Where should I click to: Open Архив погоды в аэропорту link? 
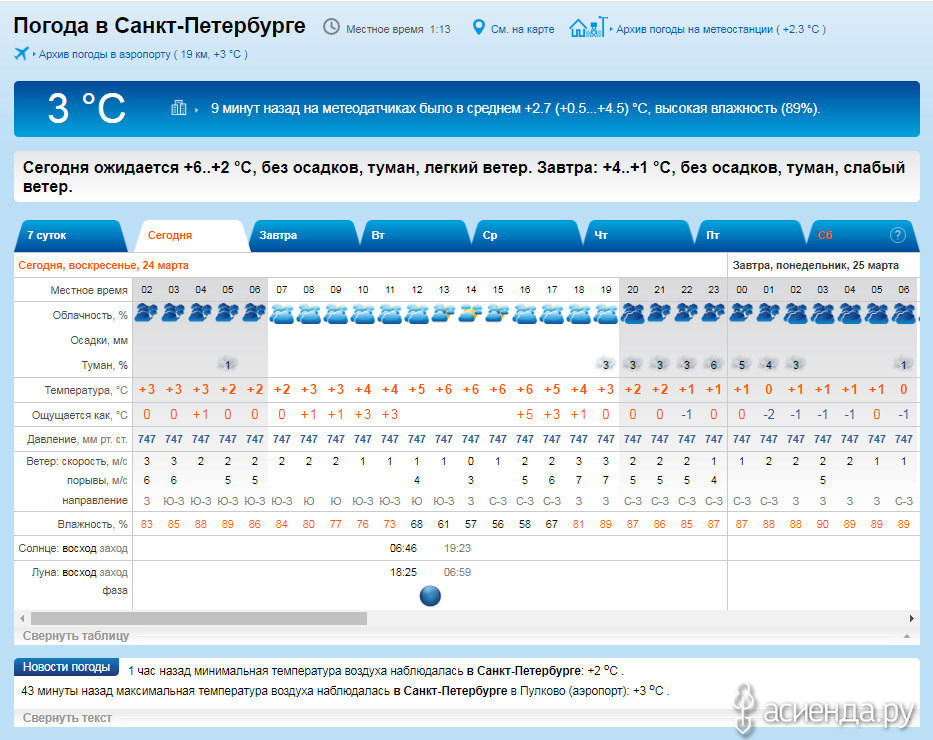point(143,54)
